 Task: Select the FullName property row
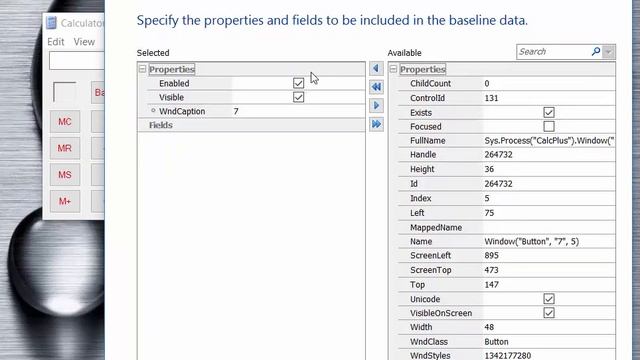(x=507, y=141)
